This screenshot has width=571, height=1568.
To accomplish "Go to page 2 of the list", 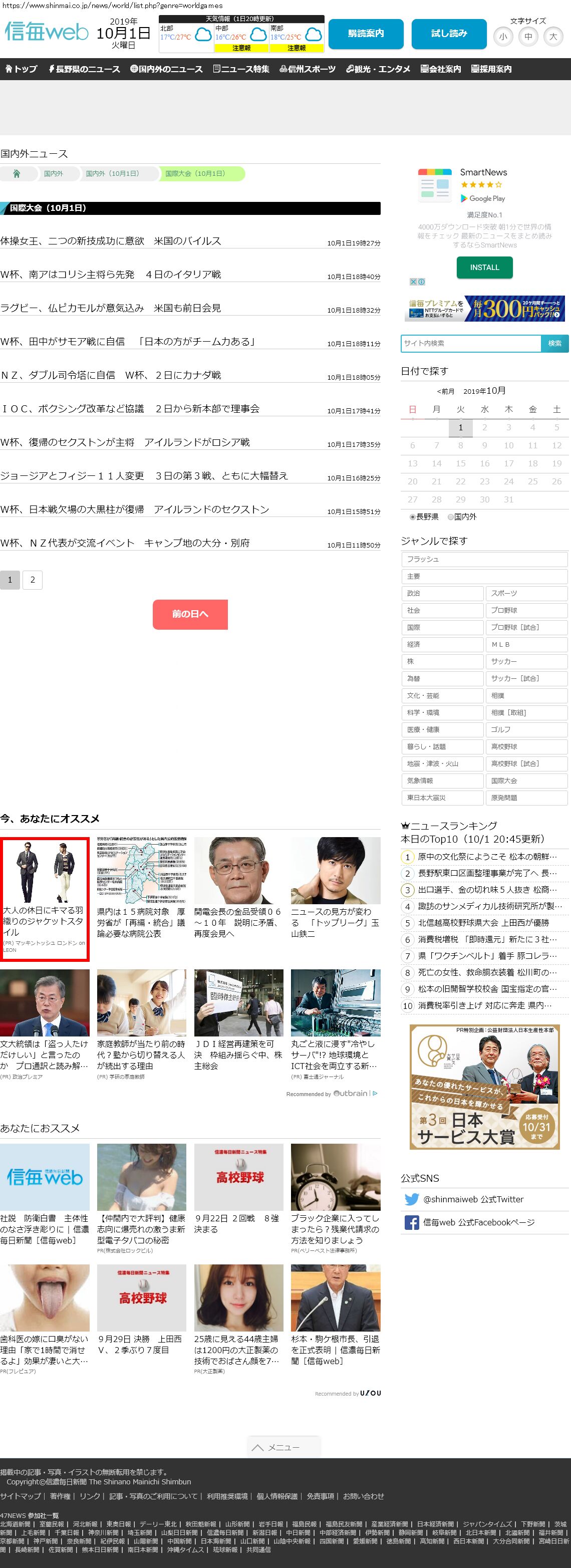I will (33, 580).
